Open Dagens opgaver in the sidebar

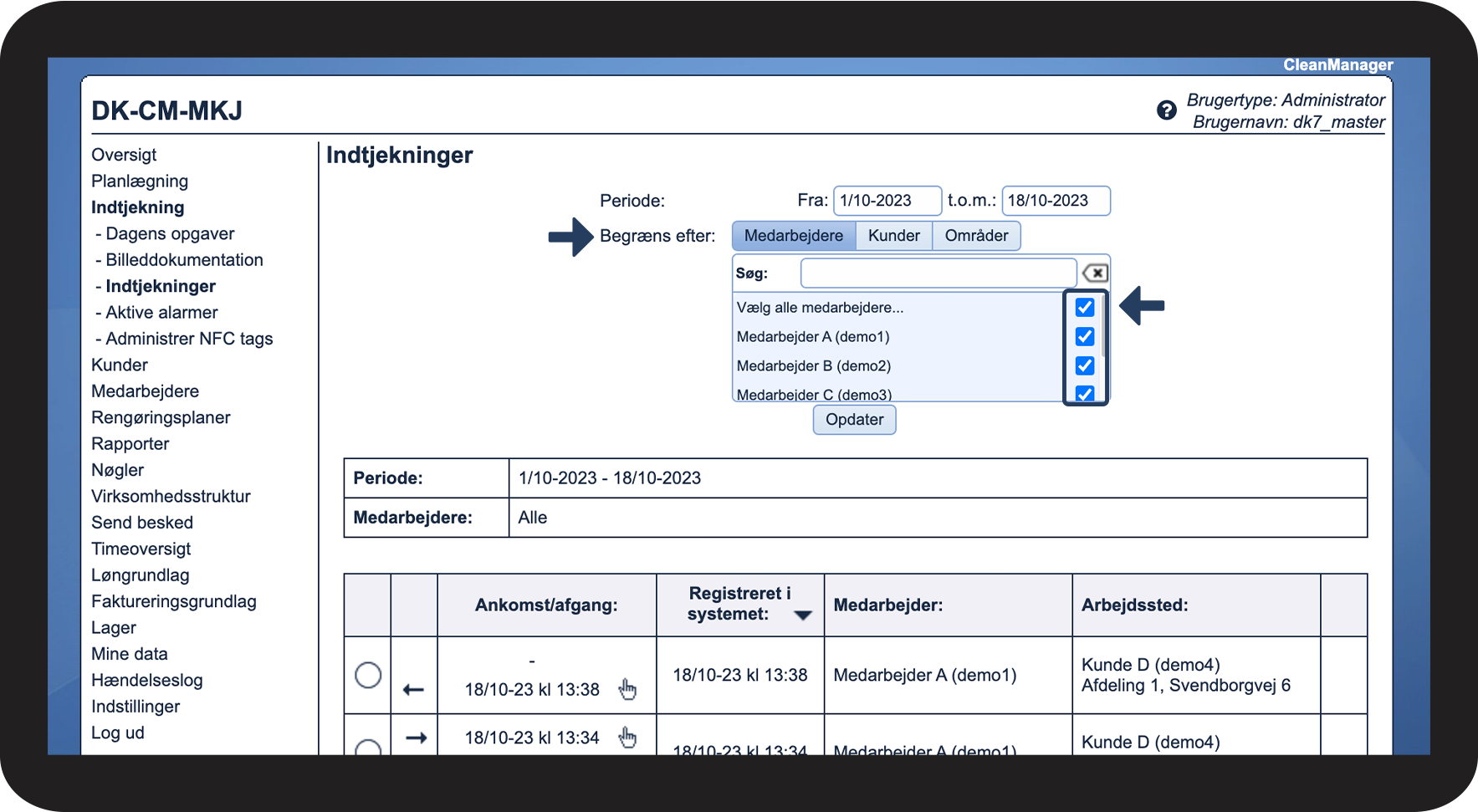click(170, 234)
